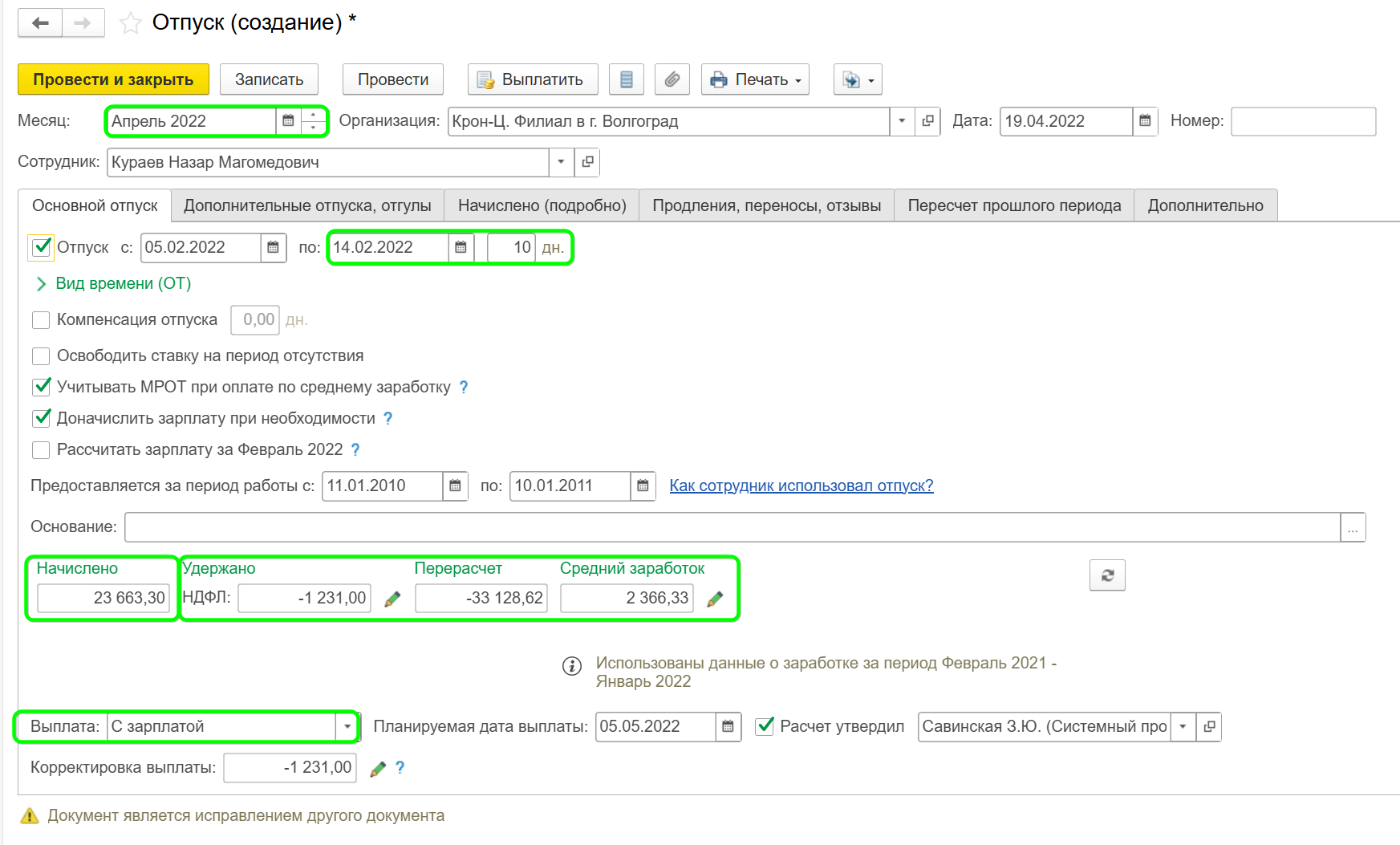The image size is (1400, 845).
Task: Open the Пересчет прошлого периода tab
Action: (1013, 205)
